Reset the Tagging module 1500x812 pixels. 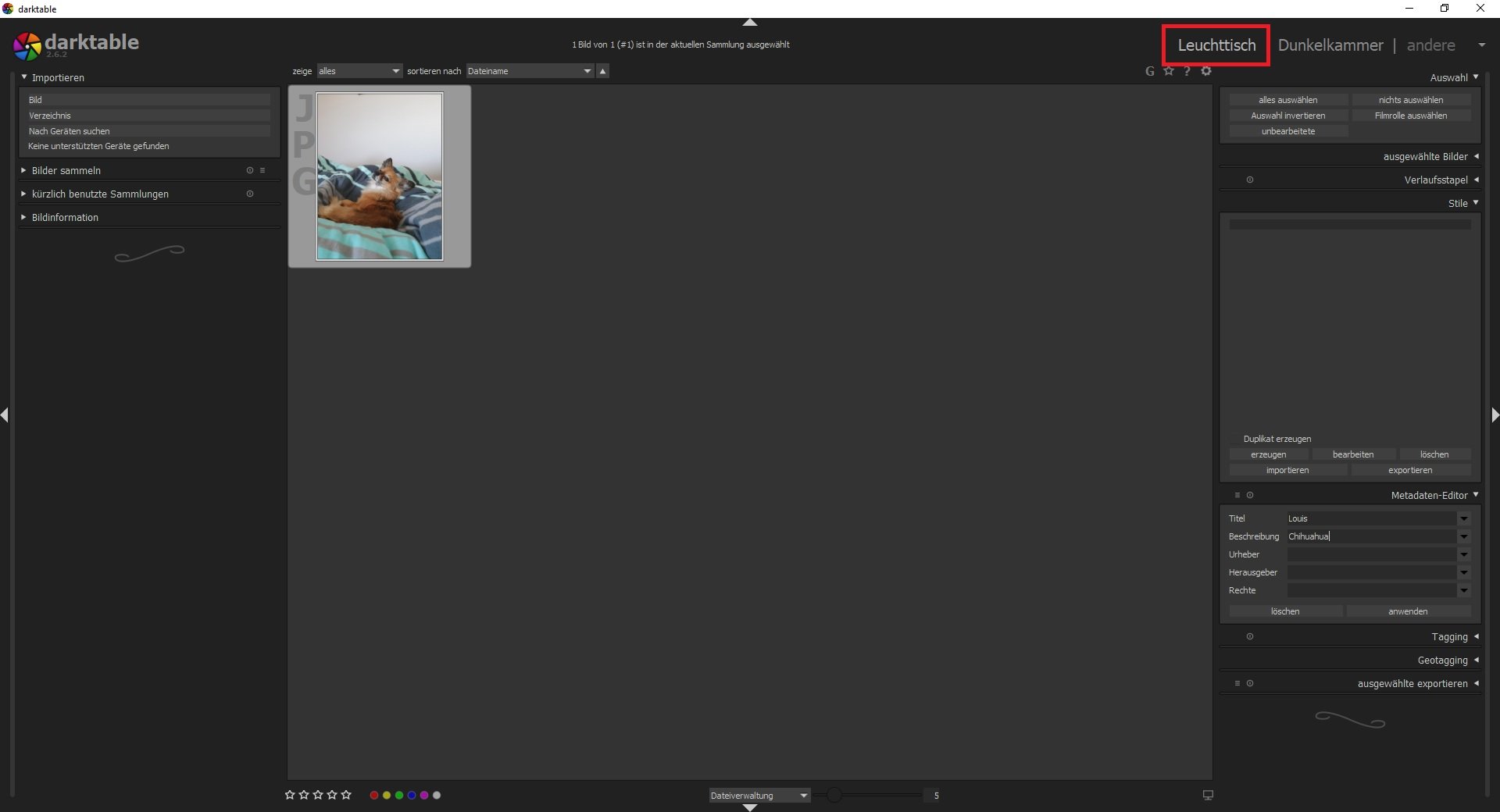point(1250,636)
